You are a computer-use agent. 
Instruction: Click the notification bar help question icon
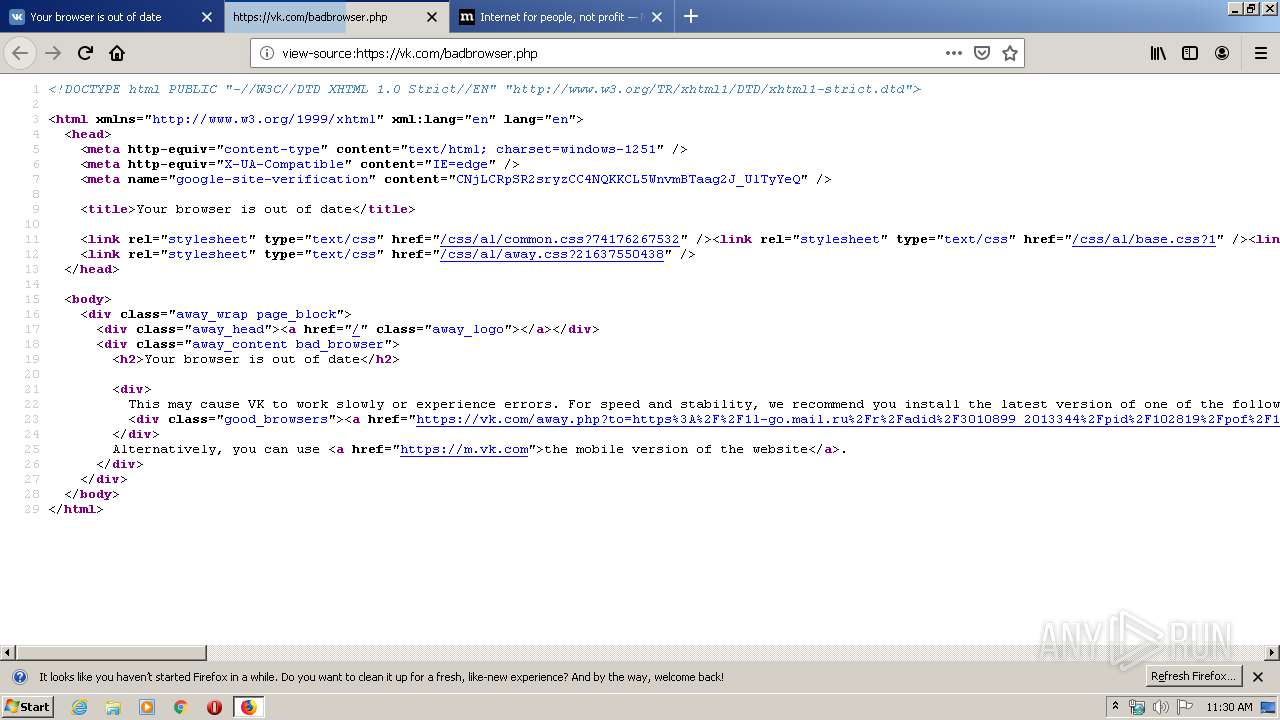(x=19, y=677)
